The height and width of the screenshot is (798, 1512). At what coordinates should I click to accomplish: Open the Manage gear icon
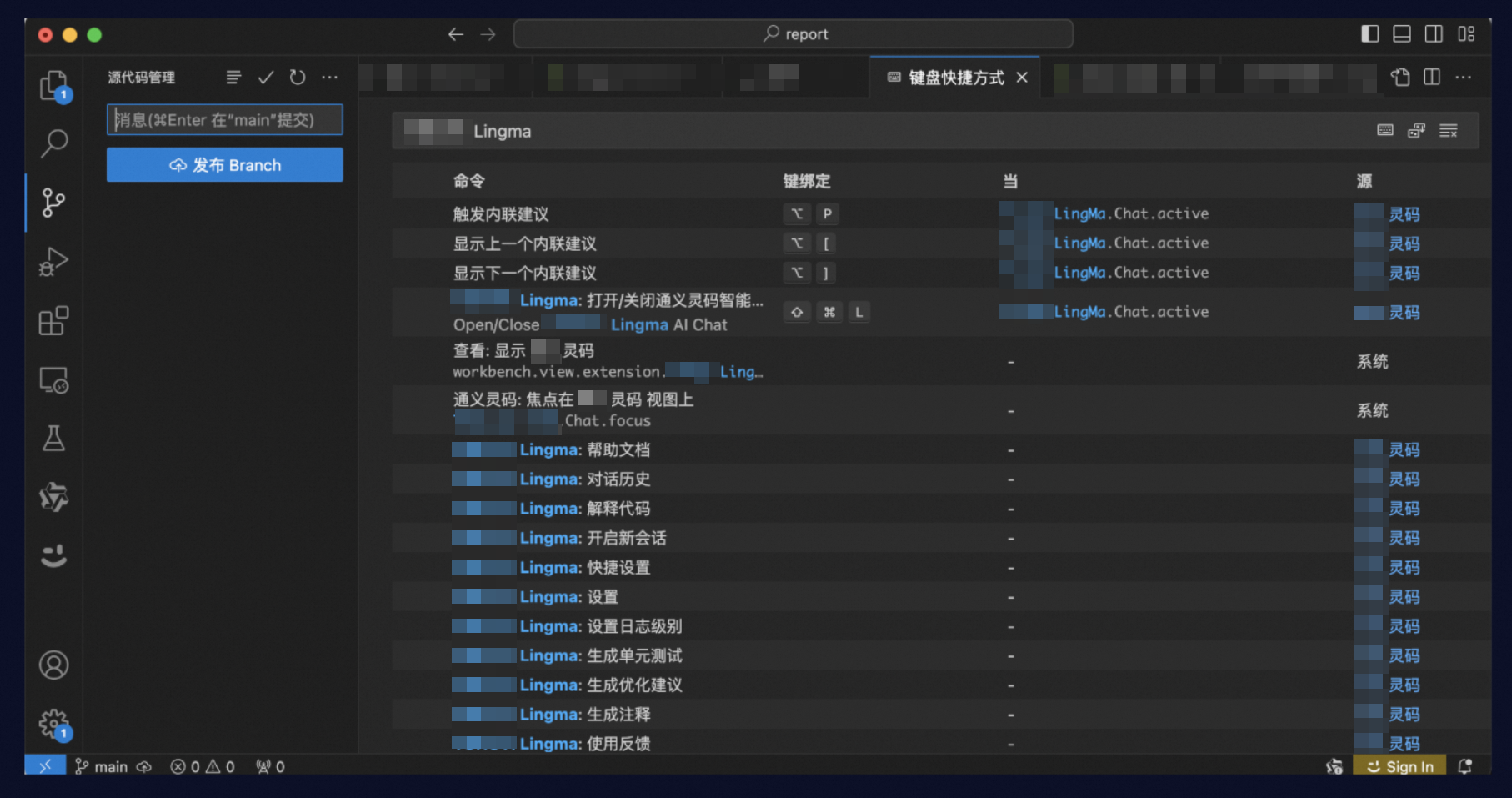(x=54, y=724)
